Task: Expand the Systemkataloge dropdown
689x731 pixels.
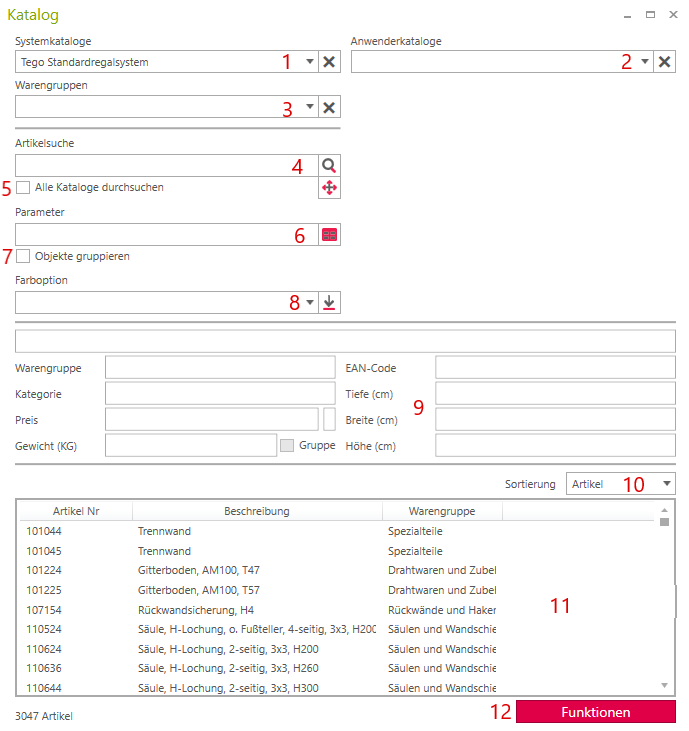Action: click(x=309, y=62)
